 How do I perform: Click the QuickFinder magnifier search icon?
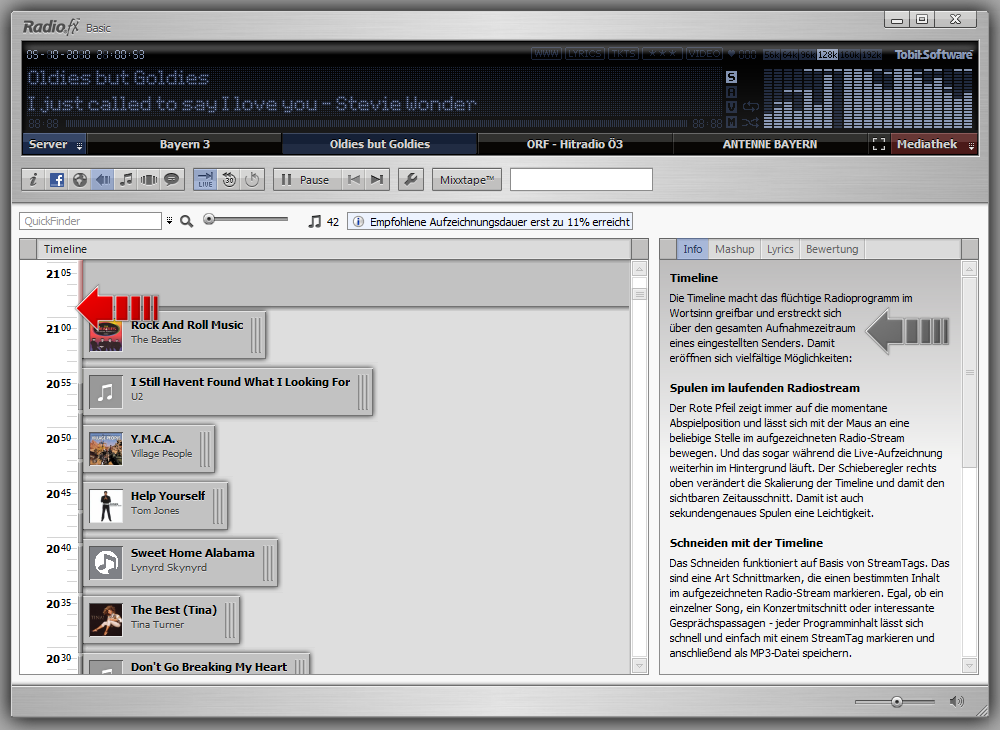(186, 221)
